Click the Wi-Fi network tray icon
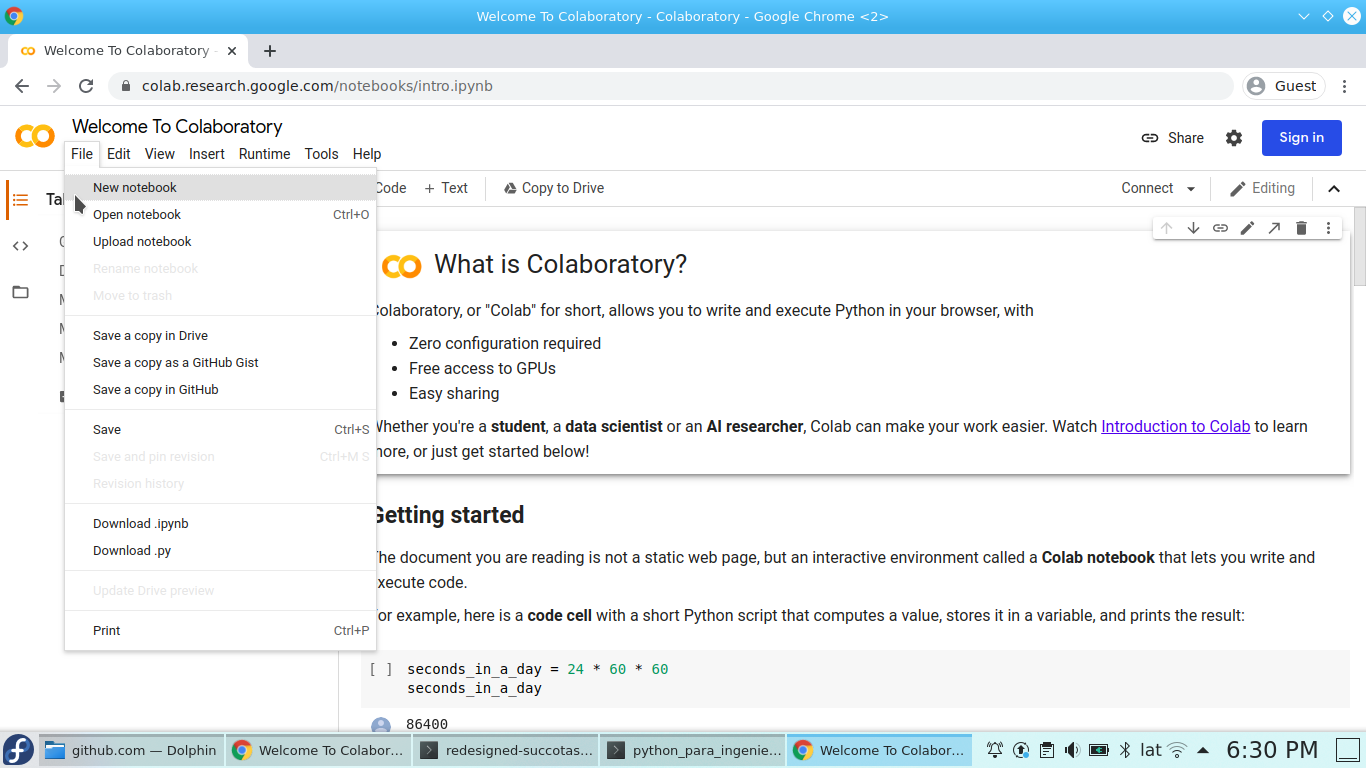 coord(1177,750)
